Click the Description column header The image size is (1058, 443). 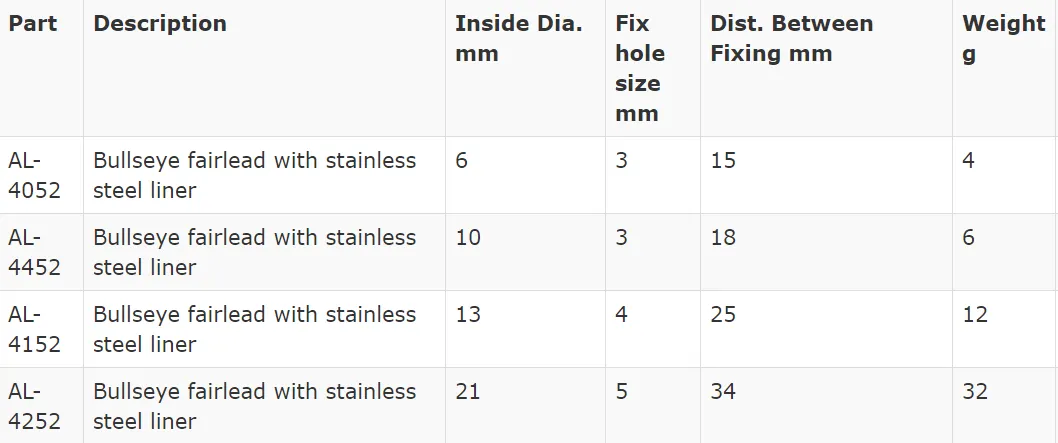(x=160, y=24)
